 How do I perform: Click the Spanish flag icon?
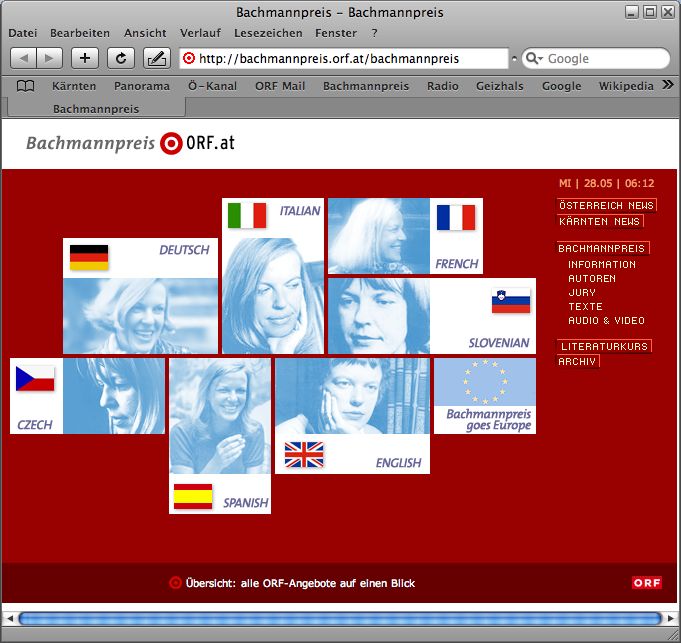point(193,496)
